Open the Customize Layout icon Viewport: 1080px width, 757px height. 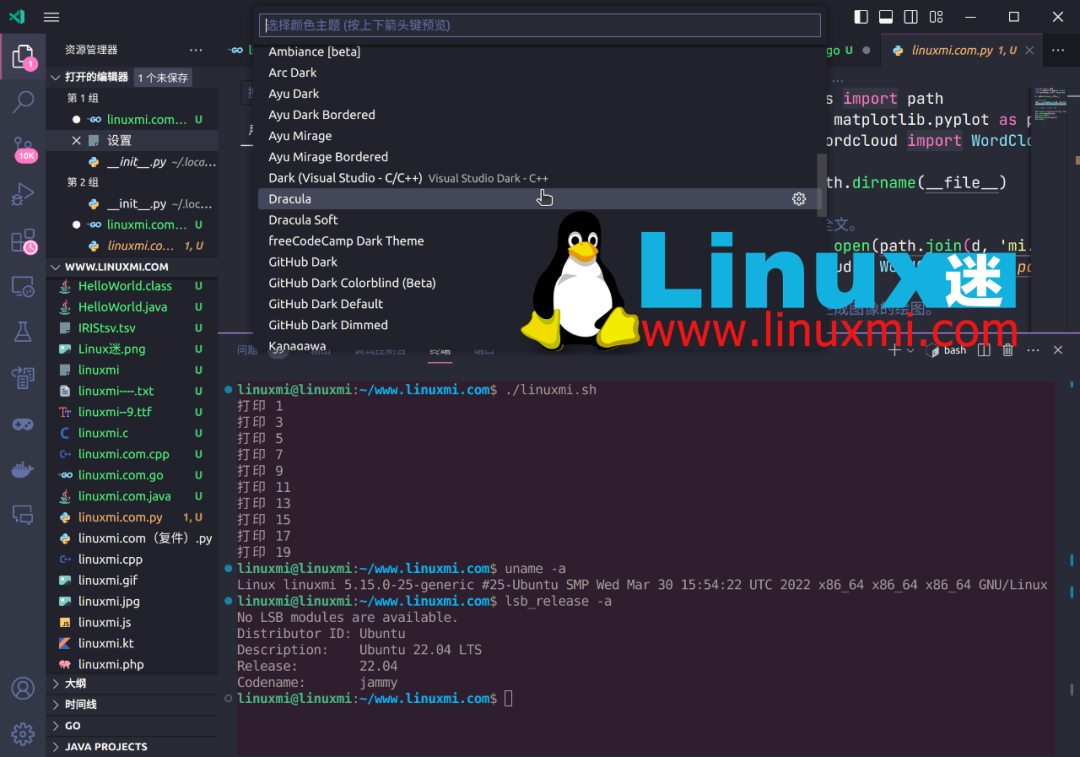(936, 17)
